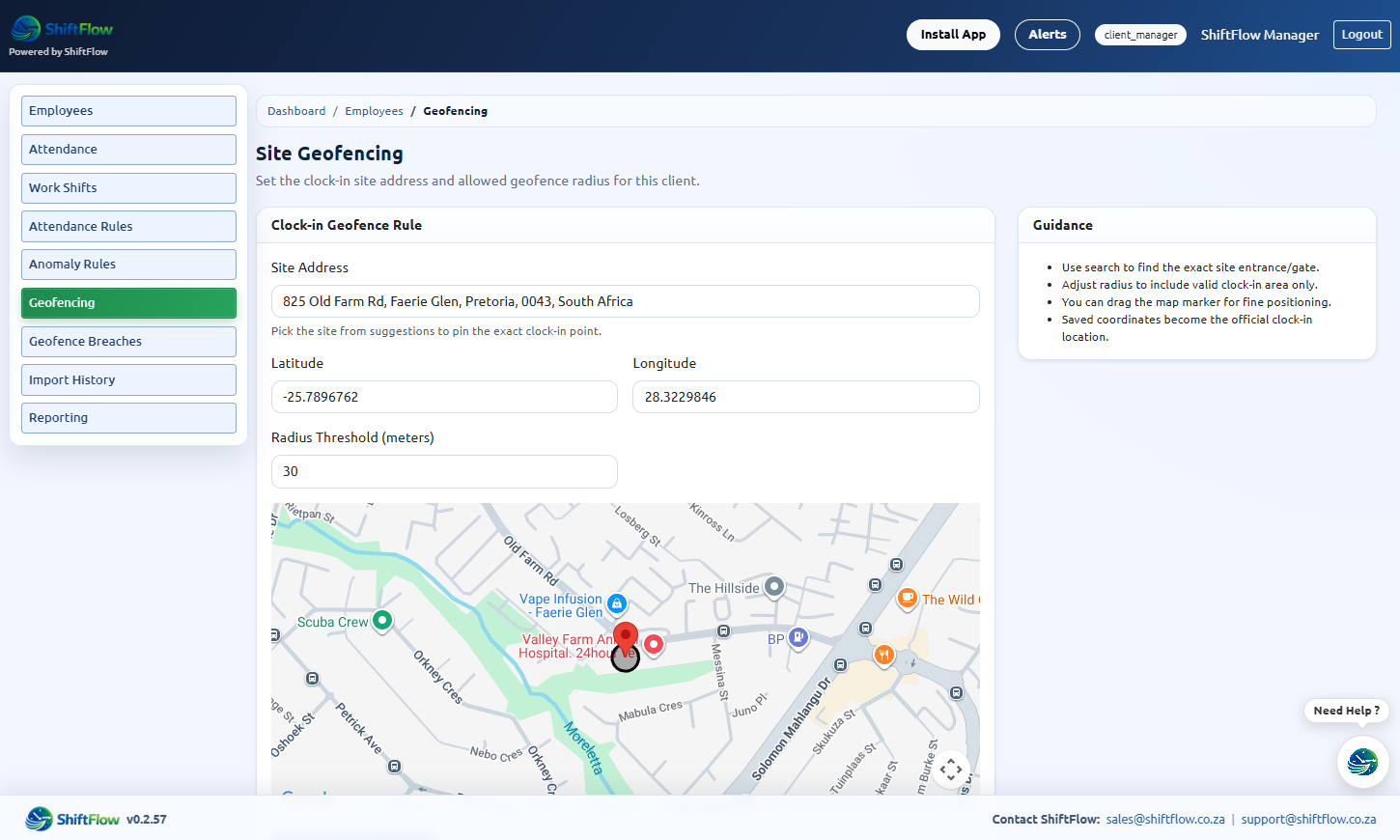
Task: Open Geofence Breaches page
Action: point(128,342)
